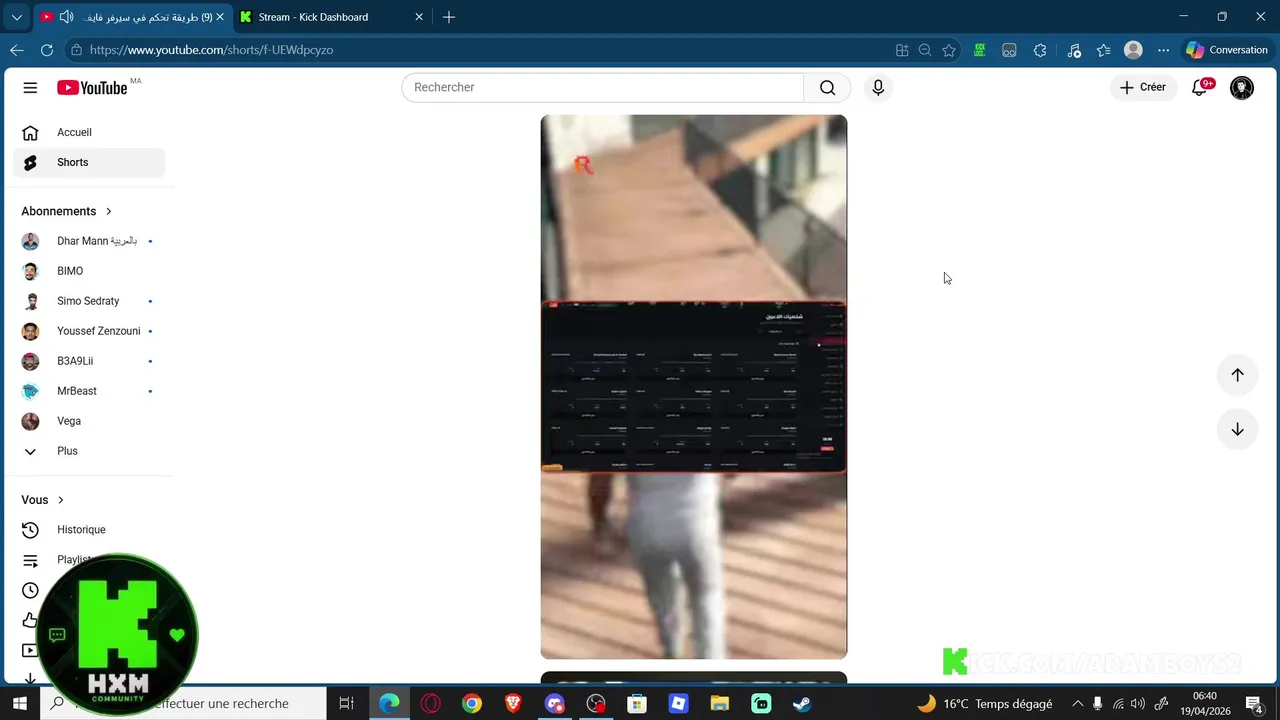The image size is (1280, 720).
Task: Open the tab search dropdown arrow
Action: [16, 17]
